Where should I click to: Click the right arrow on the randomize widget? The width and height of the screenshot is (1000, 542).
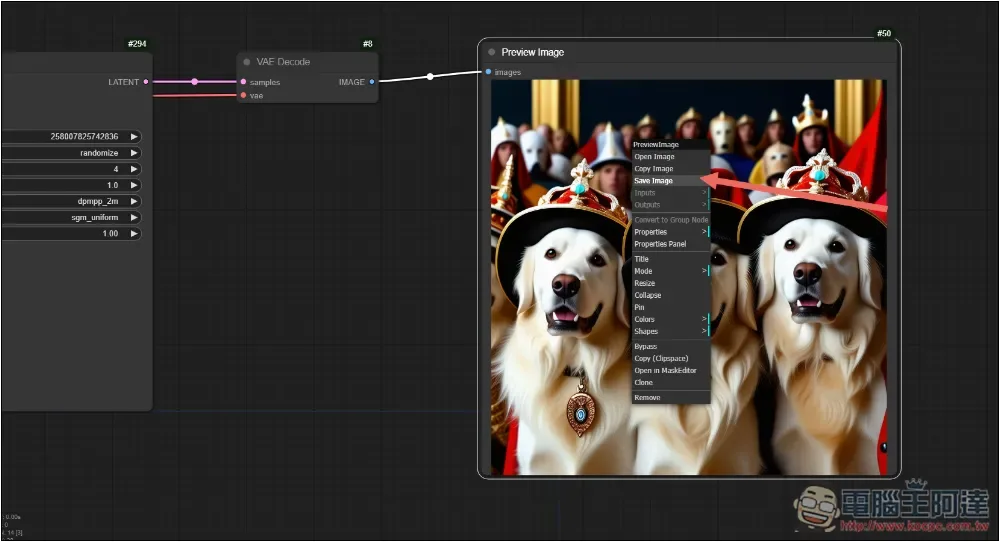pyautogui.click(x=134, y=153)
